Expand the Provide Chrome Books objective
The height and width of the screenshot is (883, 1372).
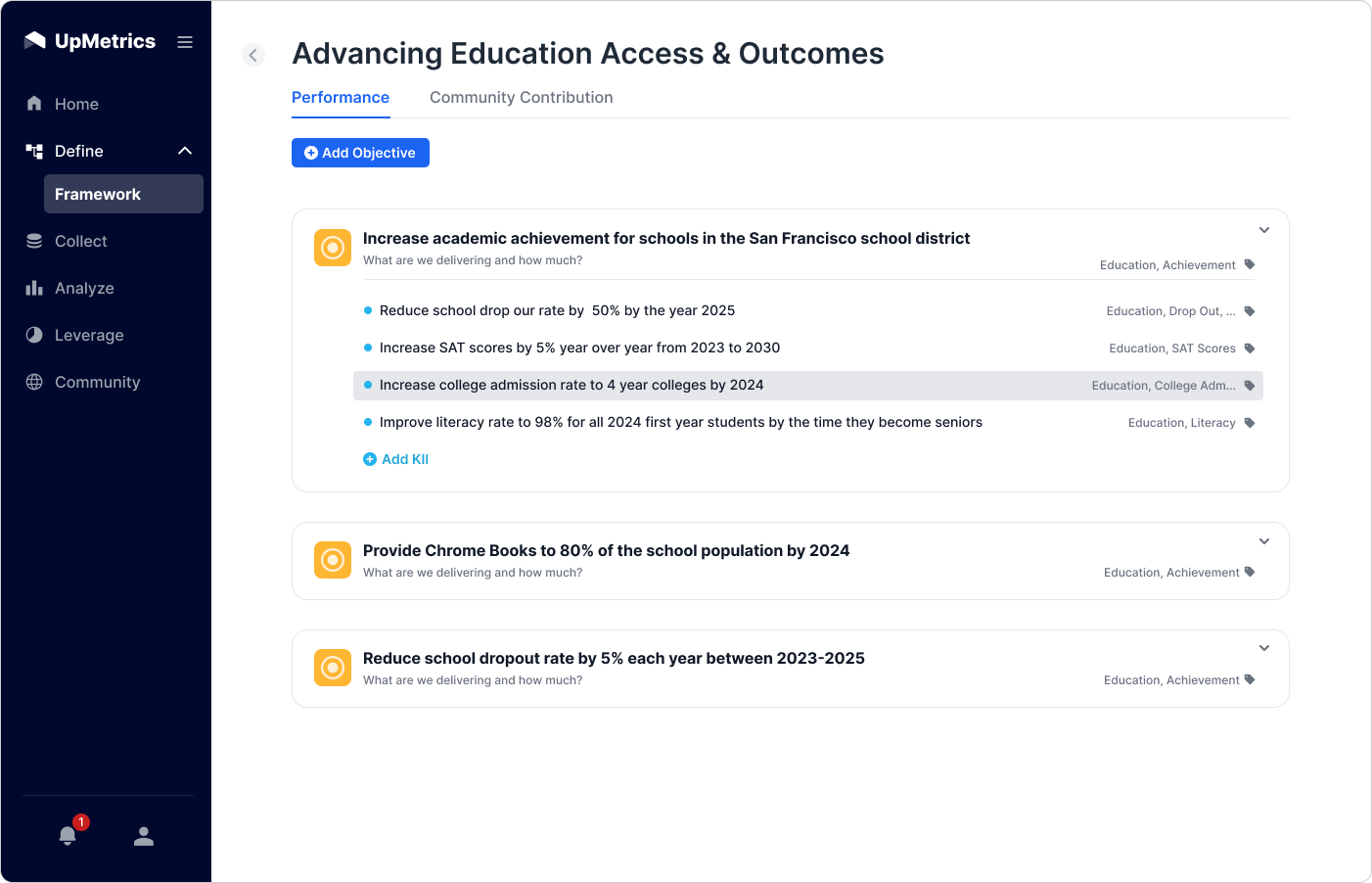pos(1264,541)
